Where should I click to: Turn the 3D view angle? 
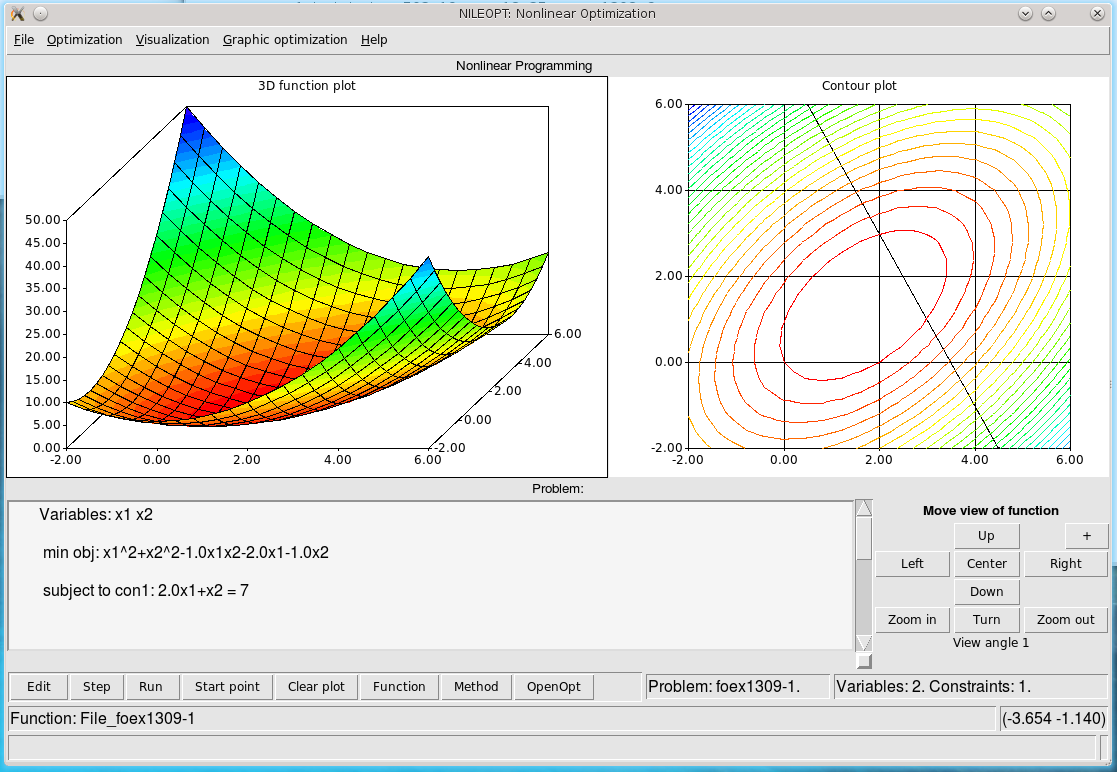click(987, 620)
